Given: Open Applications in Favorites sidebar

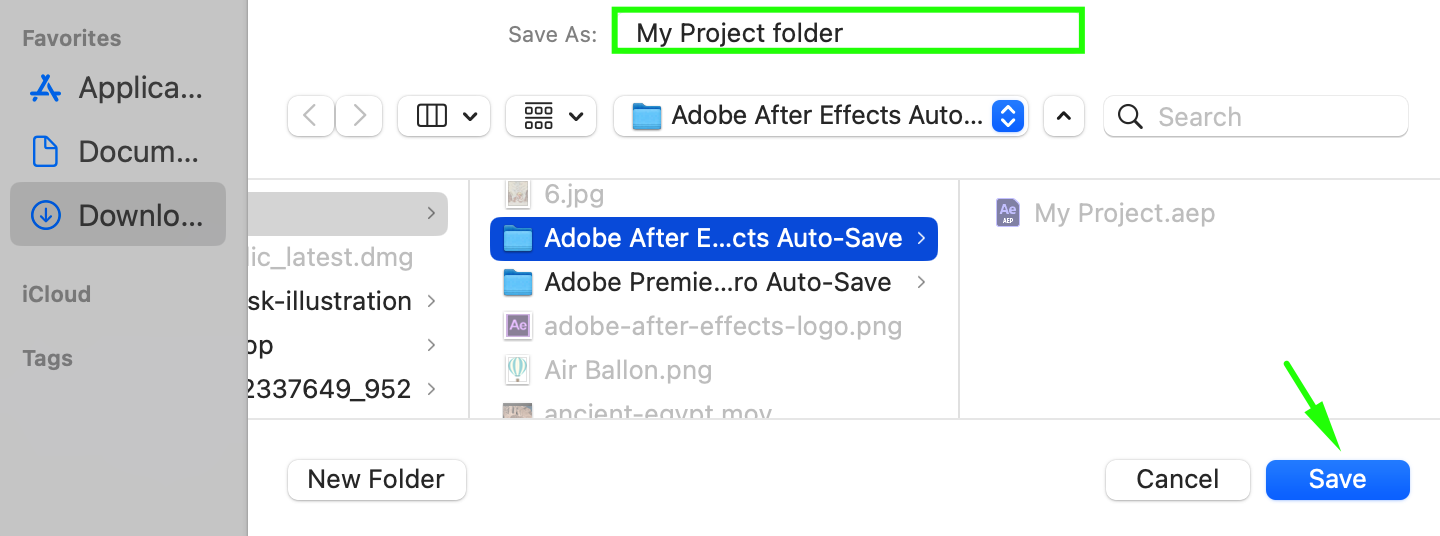Looking at the screenshot, I should coord(118,88).
